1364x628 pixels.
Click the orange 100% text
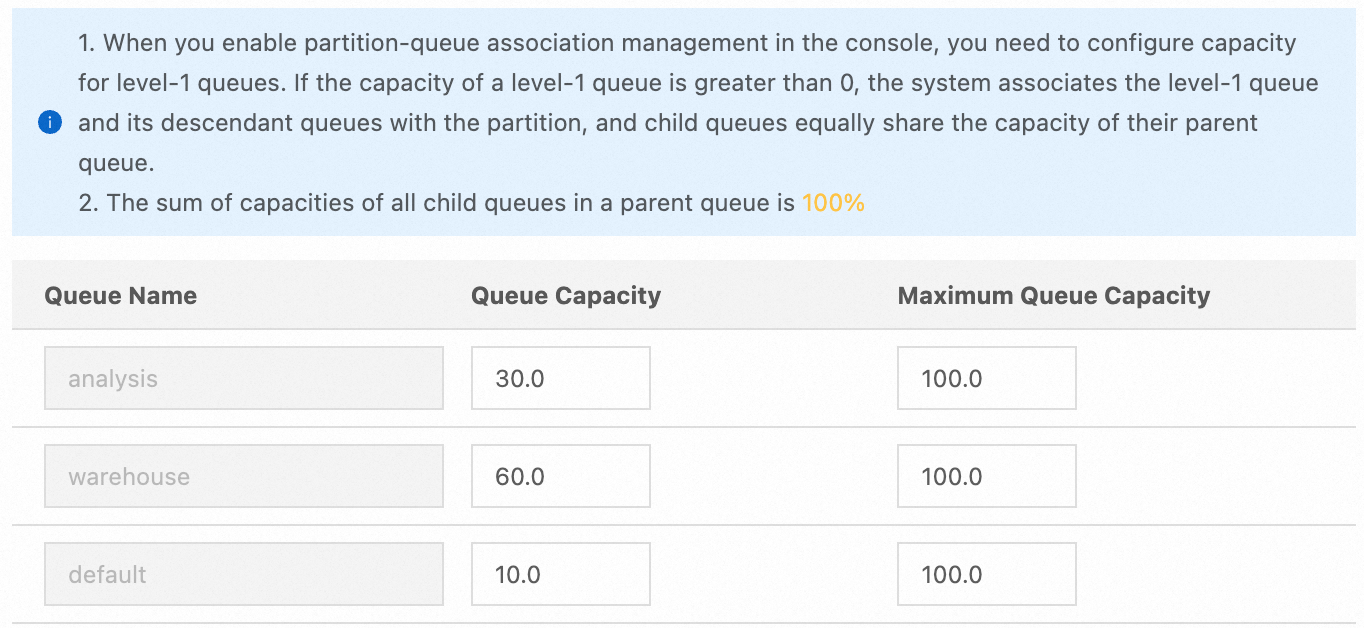tap(833, 203)
